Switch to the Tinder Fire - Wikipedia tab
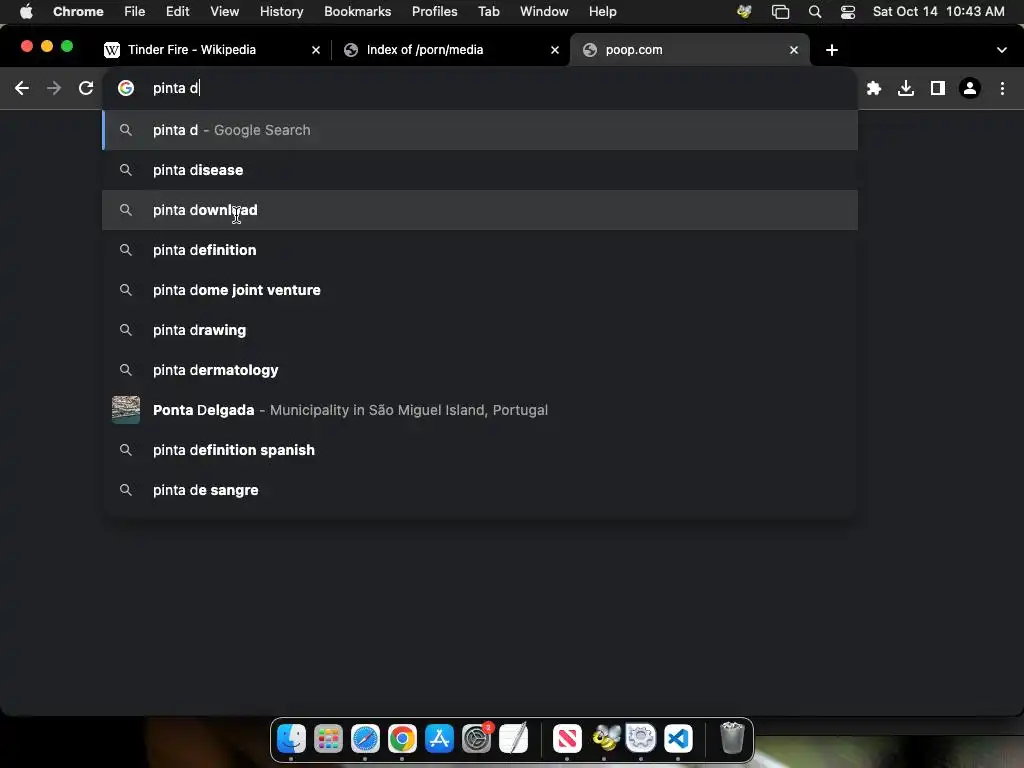The height and width of the screenshot is (768, 1024). 212,50
